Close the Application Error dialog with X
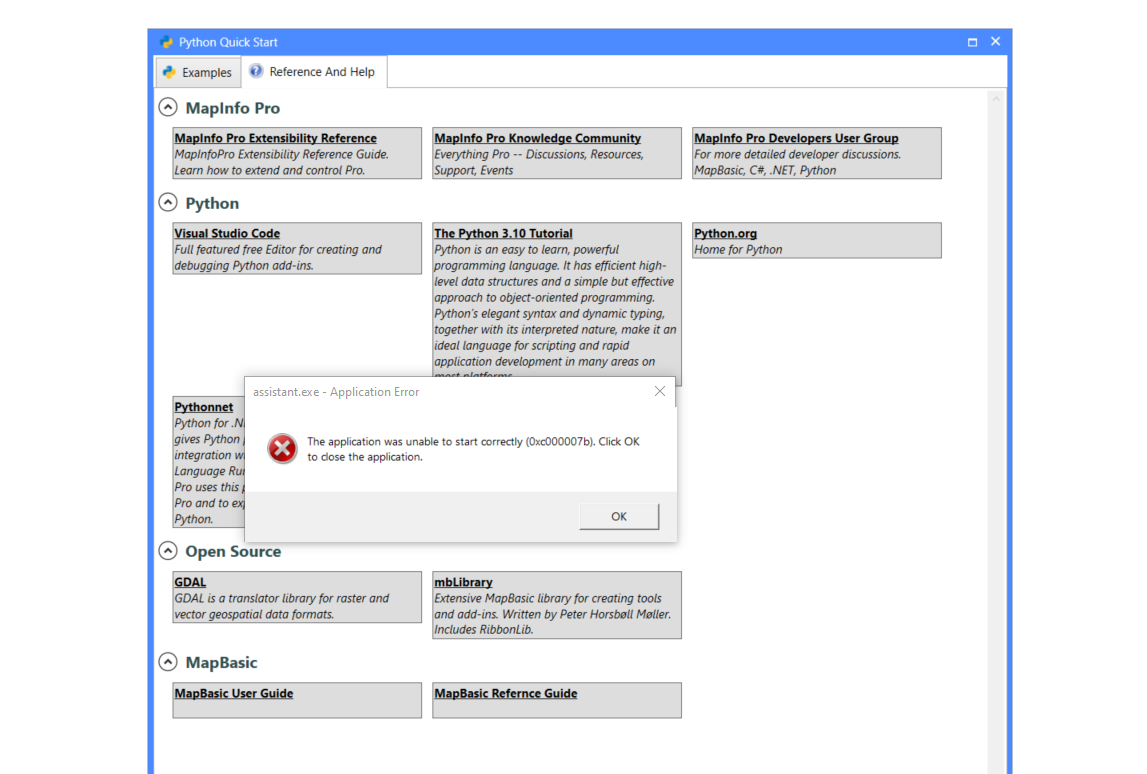 coord(660,391)
